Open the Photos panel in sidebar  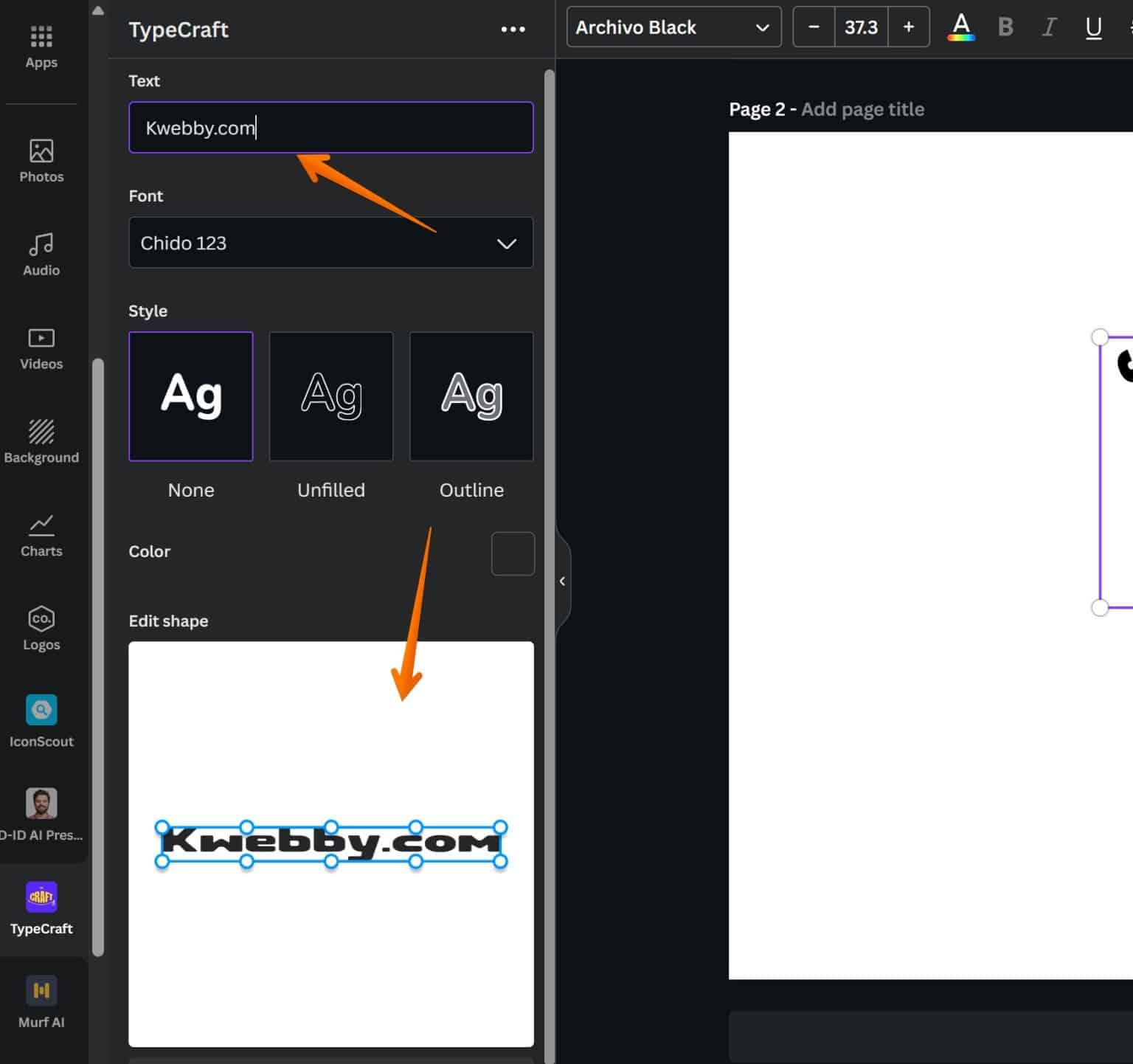click(x=41, y=161)
